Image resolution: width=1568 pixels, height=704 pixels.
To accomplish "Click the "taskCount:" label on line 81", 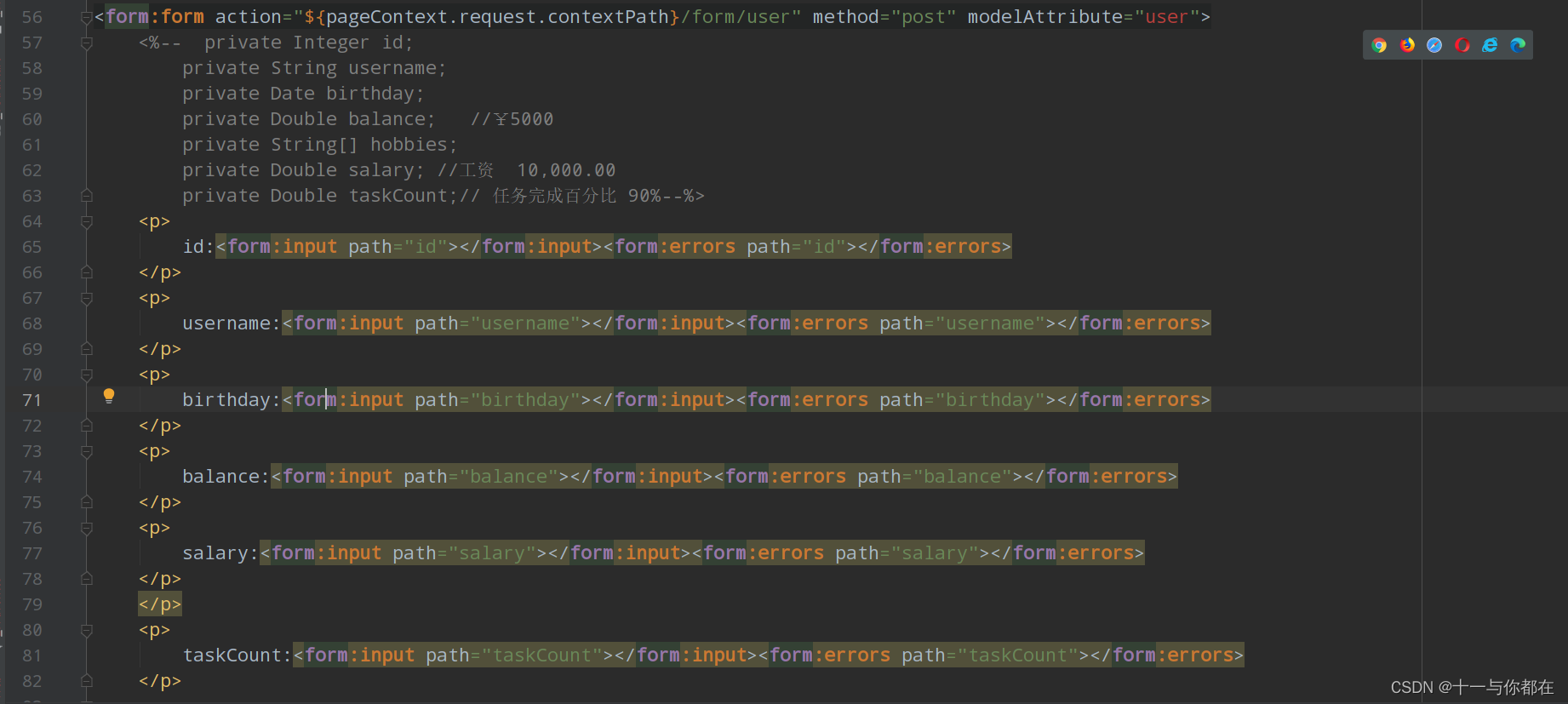I will point(237,655).
